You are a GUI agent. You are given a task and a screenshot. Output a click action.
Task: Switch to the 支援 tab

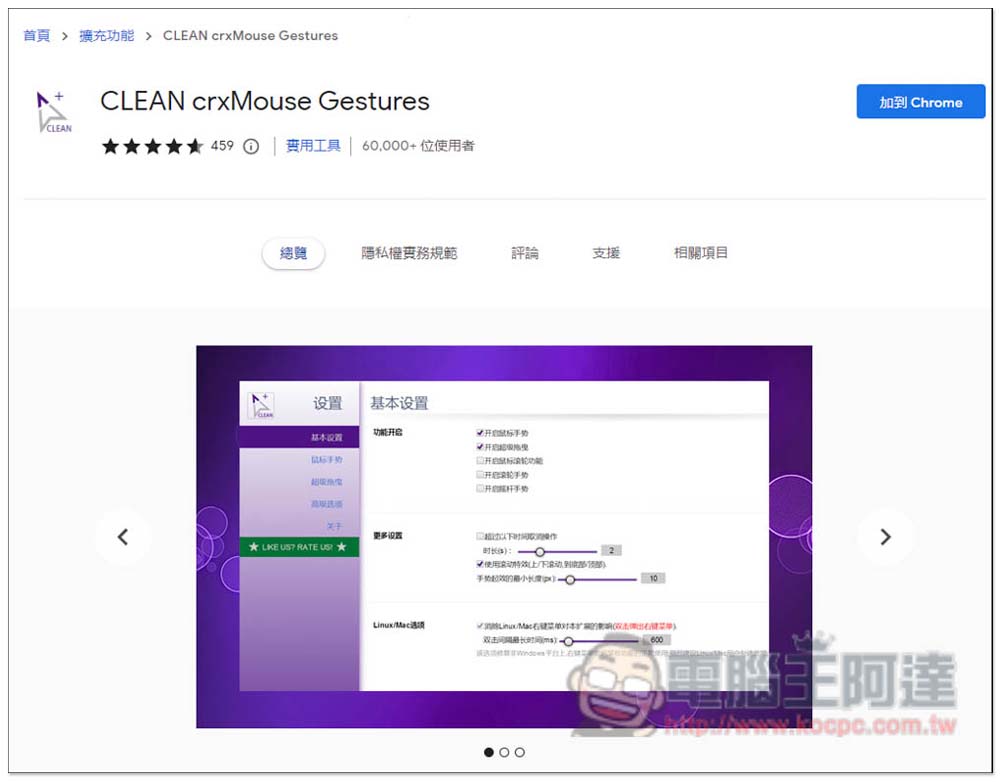point(606,253)
